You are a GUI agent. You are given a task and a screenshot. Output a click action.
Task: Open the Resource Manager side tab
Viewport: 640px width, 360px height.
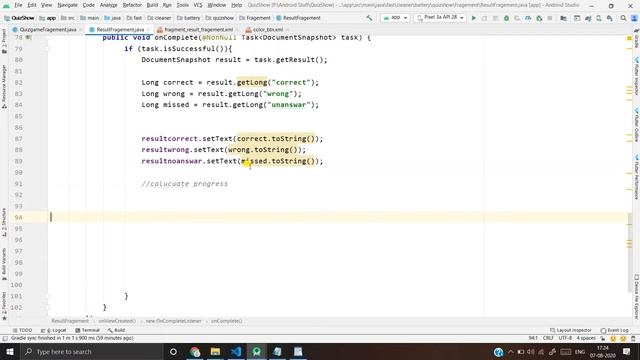4,87
